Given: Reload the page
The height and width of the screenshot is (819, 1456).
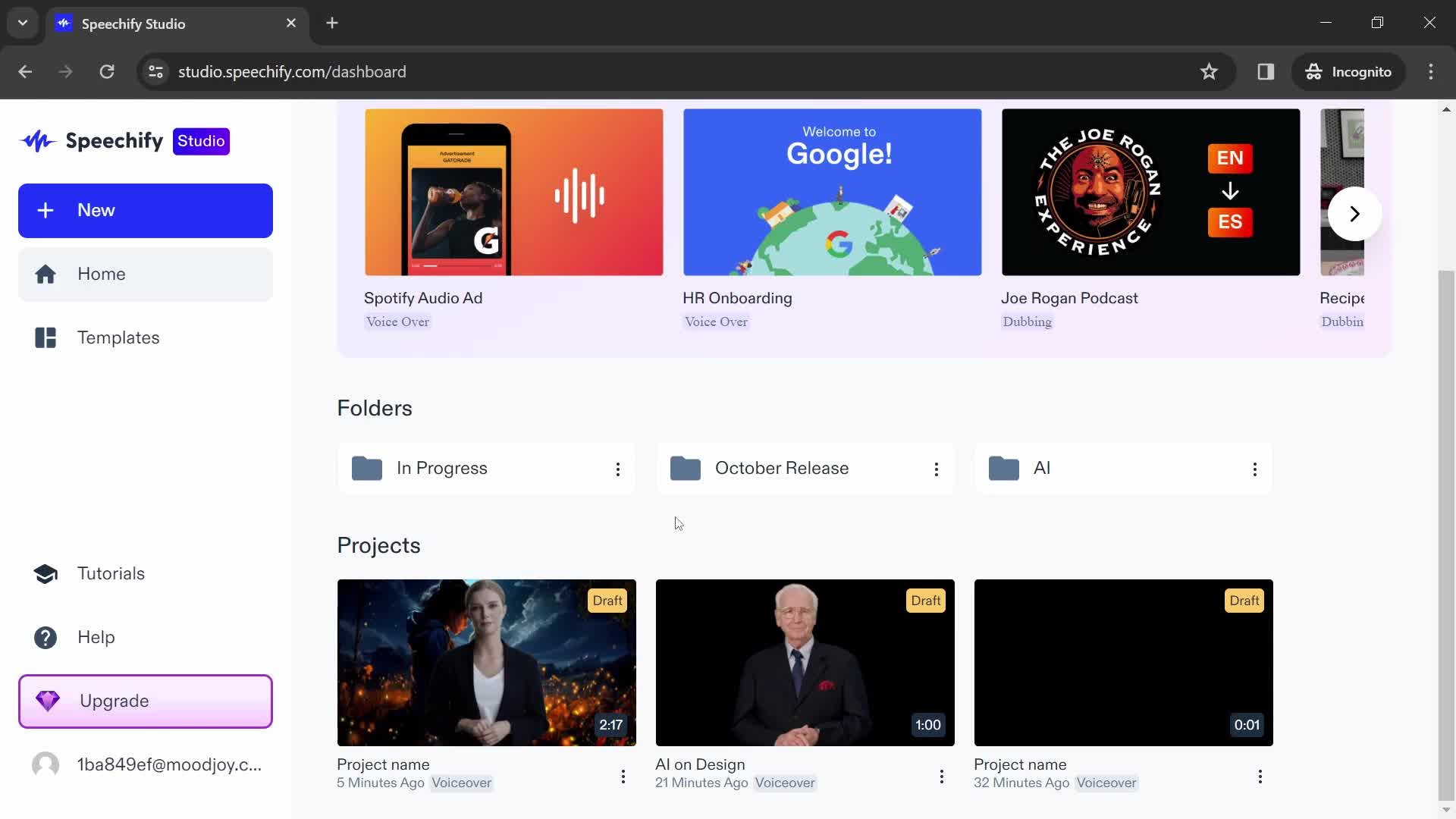Looking at the screenshot, I should [107, 71].
